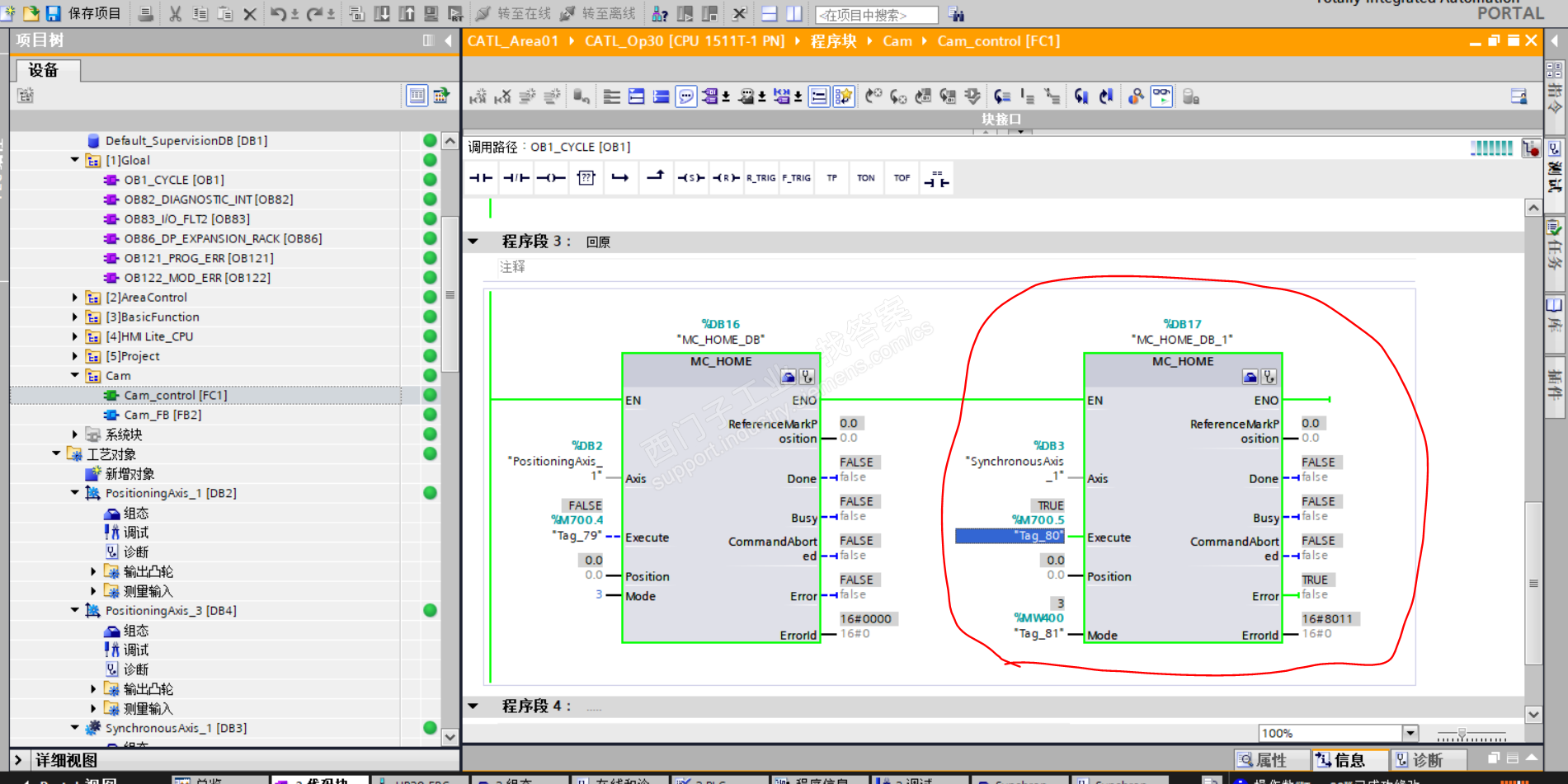Click the 转至在线 go online button
This screenshot has height=784, width=1568.
click(513, 14)
